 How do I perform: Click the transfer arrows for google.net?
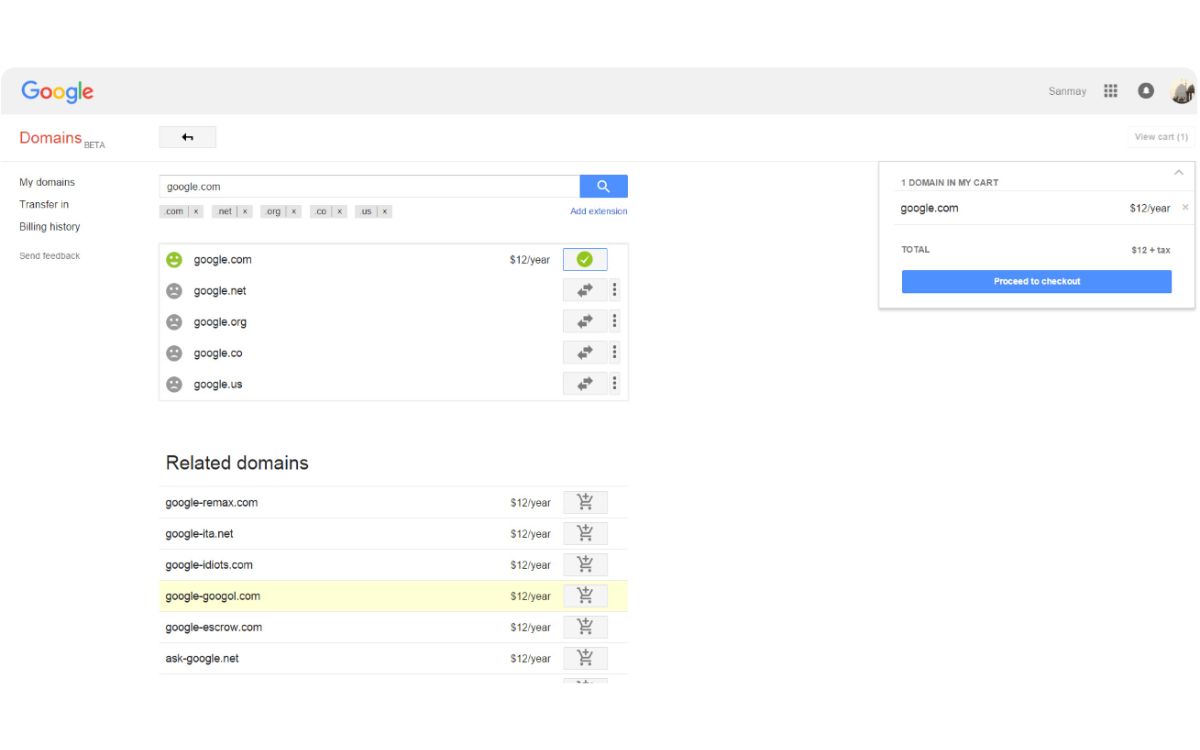pyautogui.click(x=585, y=291)
